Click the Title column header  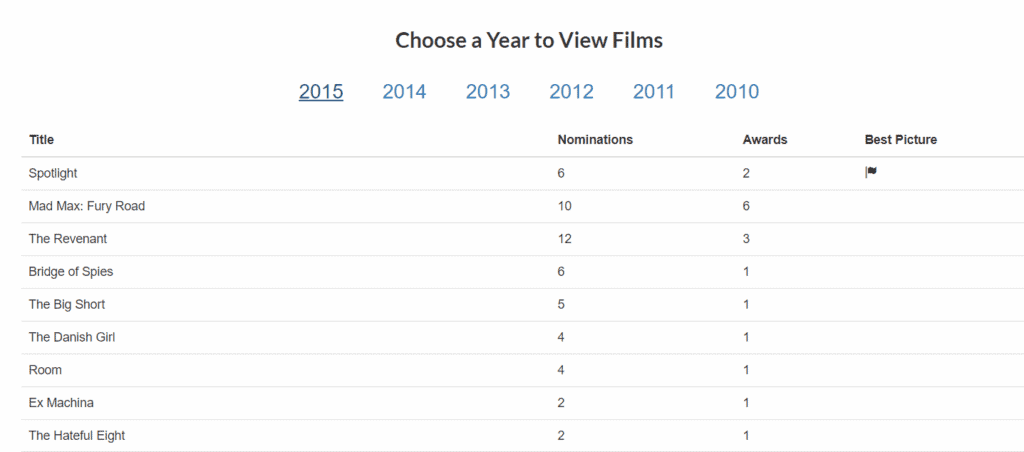42,140
